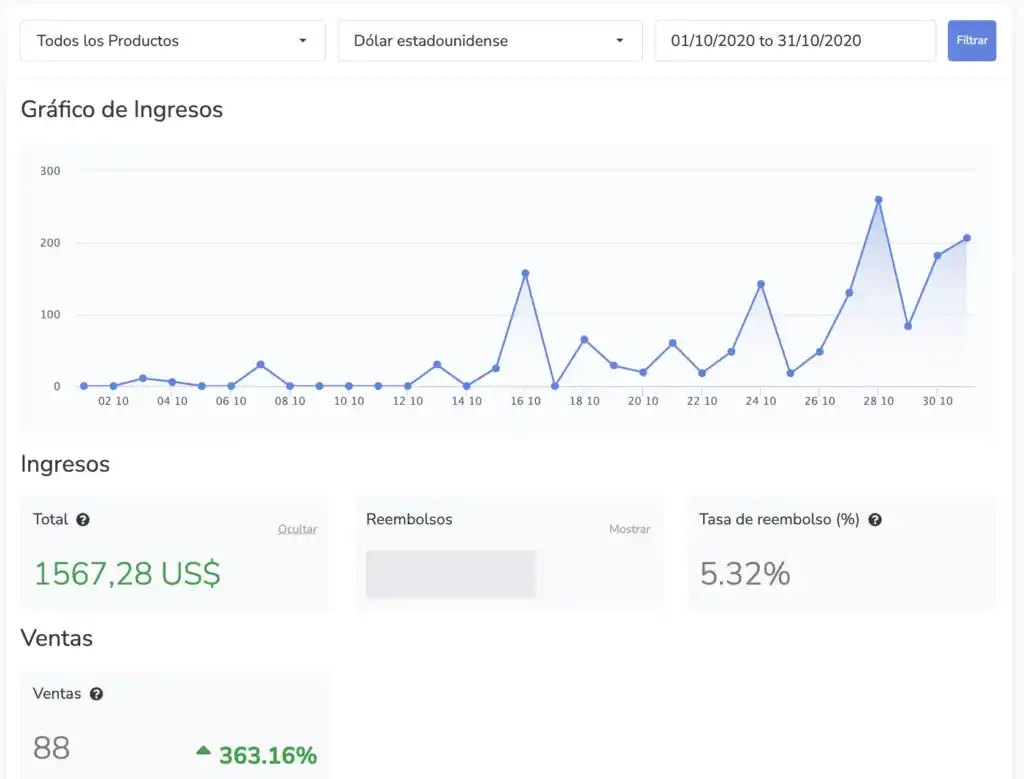Click the 363.16% sales growth figure

pos(267,755)
